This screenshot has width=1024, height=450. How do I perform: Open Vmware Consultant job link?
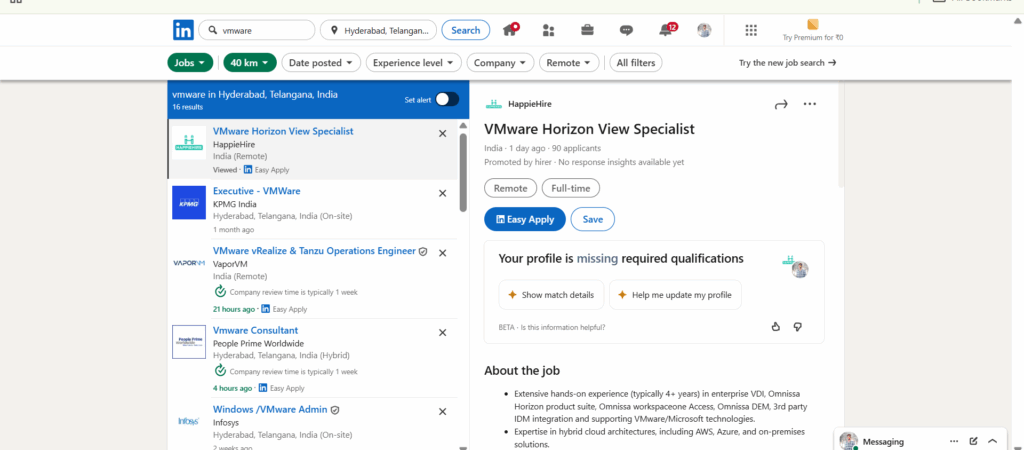[x=255, y=330]
